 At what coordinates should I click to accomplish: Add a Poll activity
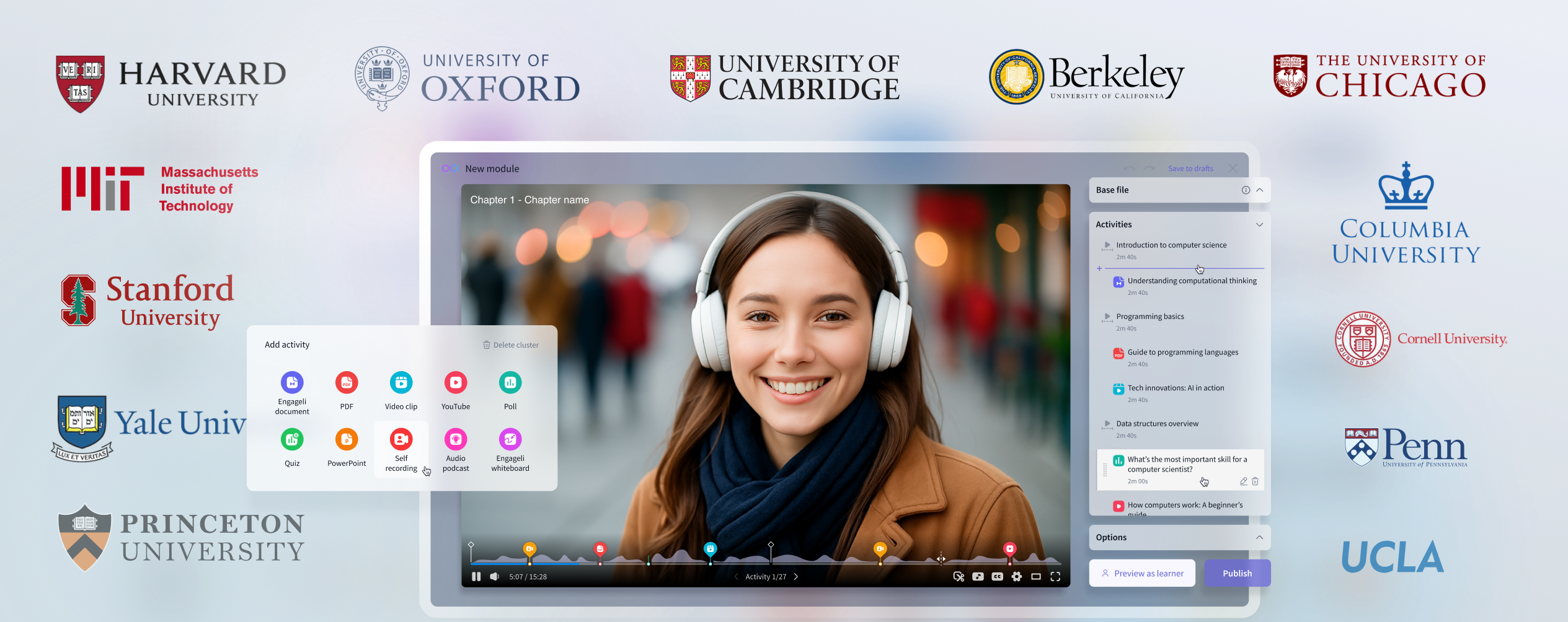[x=510, y=390]
